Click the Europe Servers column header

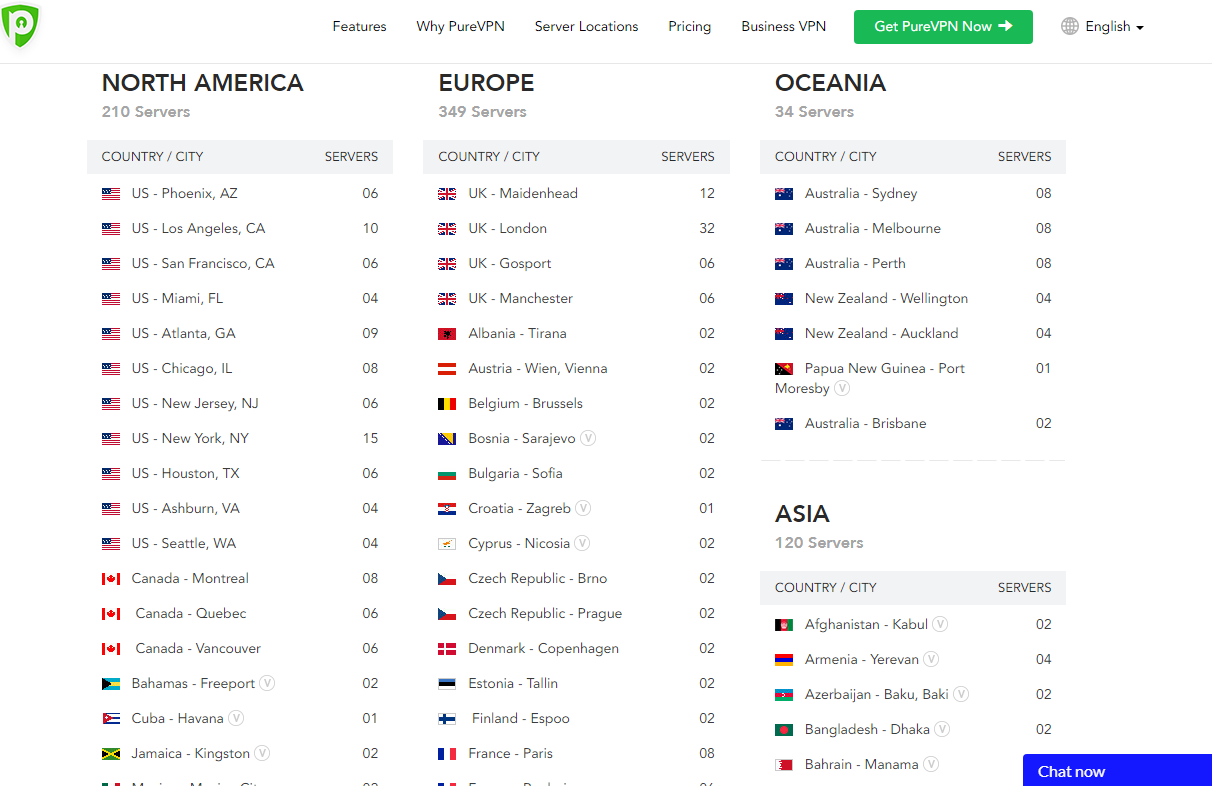point(688,157)
